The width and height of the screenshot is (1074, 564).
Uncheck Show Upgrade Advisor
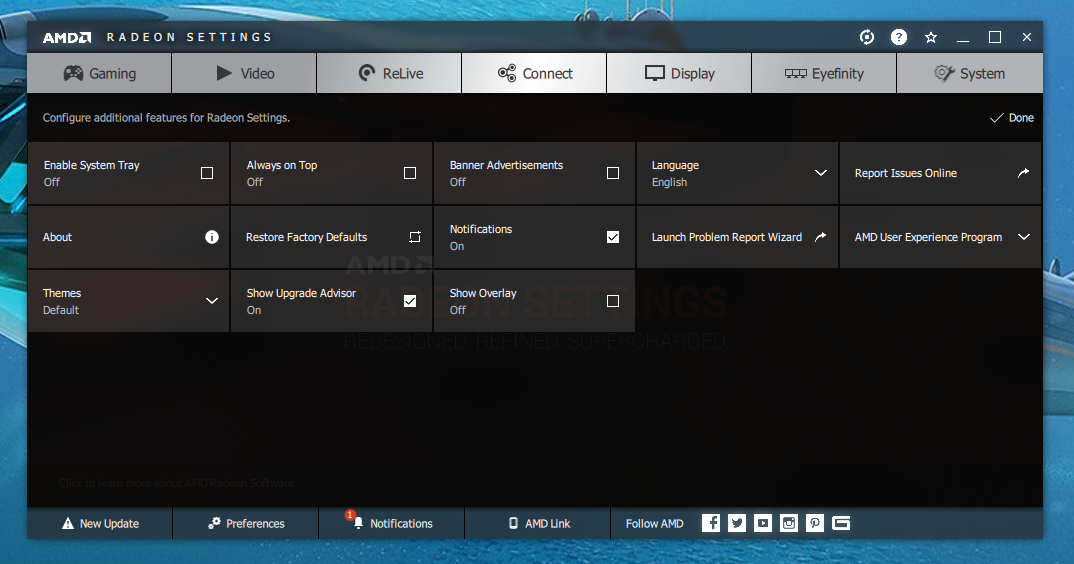pos(410,301)
